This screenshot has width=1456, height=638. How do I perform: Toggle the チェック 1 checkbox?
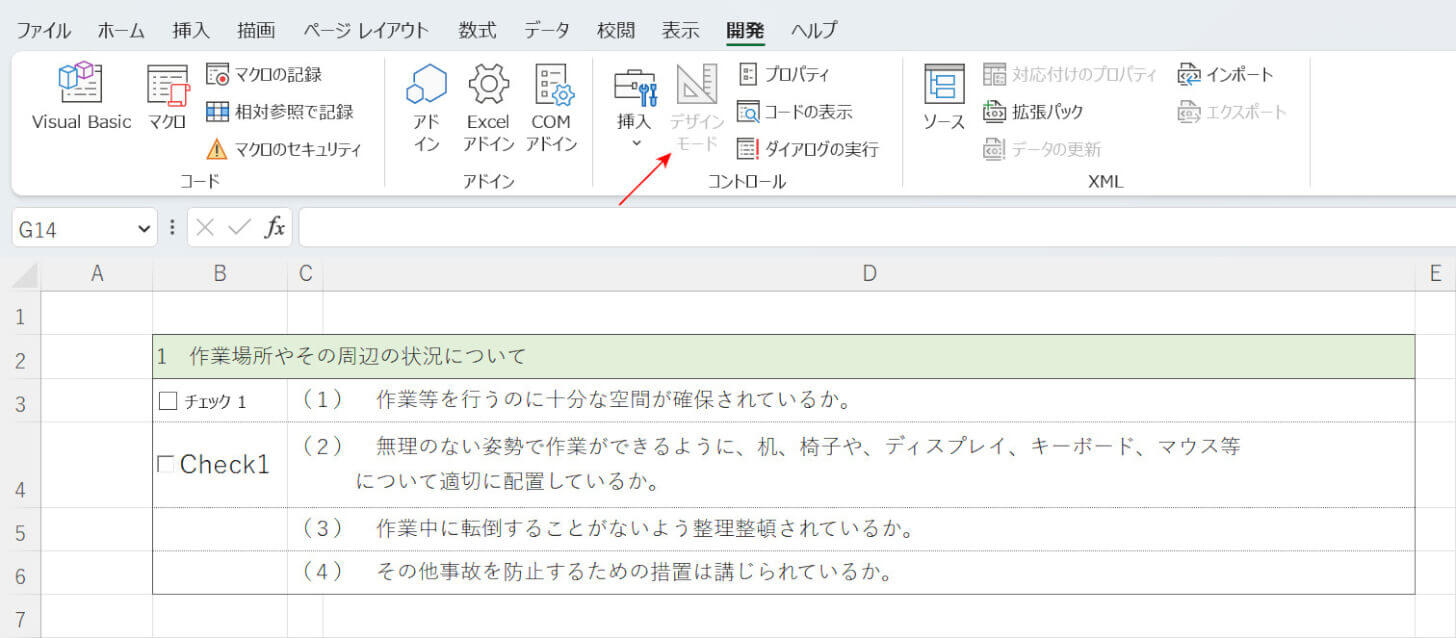168,402
